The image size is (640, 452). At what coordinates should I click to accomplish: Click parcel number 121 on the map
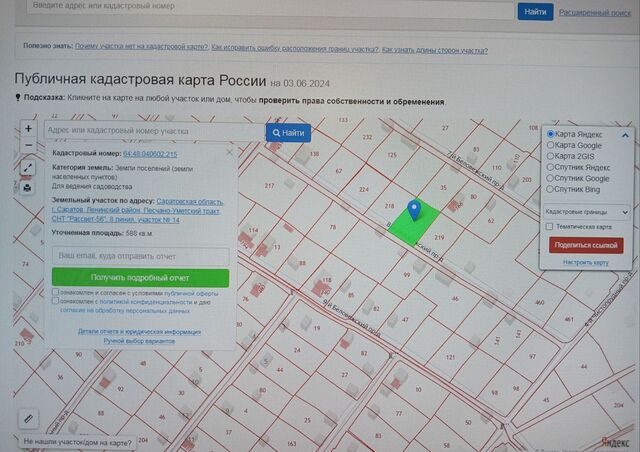coord(450,357)
